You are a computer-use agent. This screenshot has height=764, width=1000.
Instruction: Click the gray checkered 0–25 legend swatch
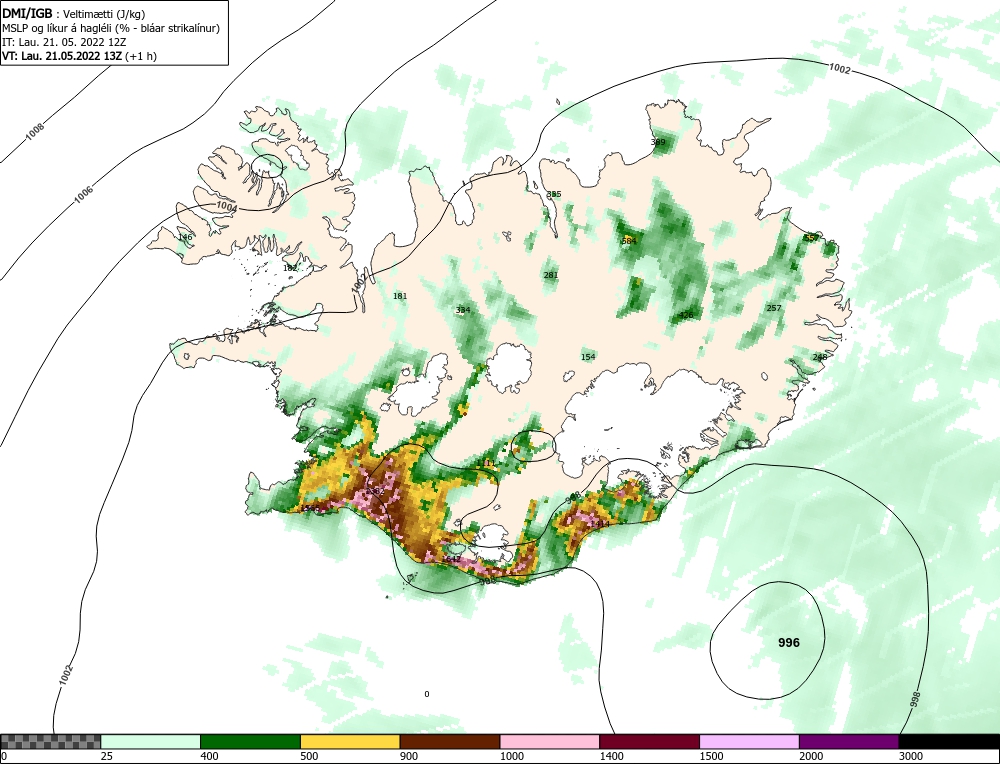point(51,741)
